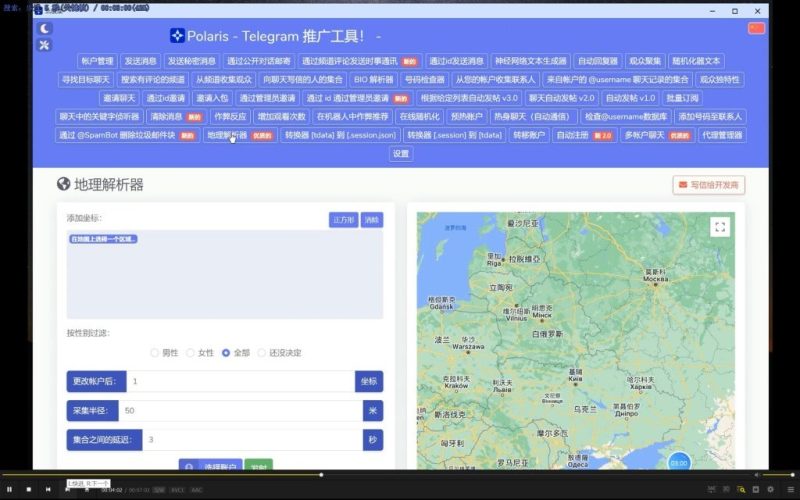
Task: Click the Polaris logo icon in header
Action: click(177, 36)
